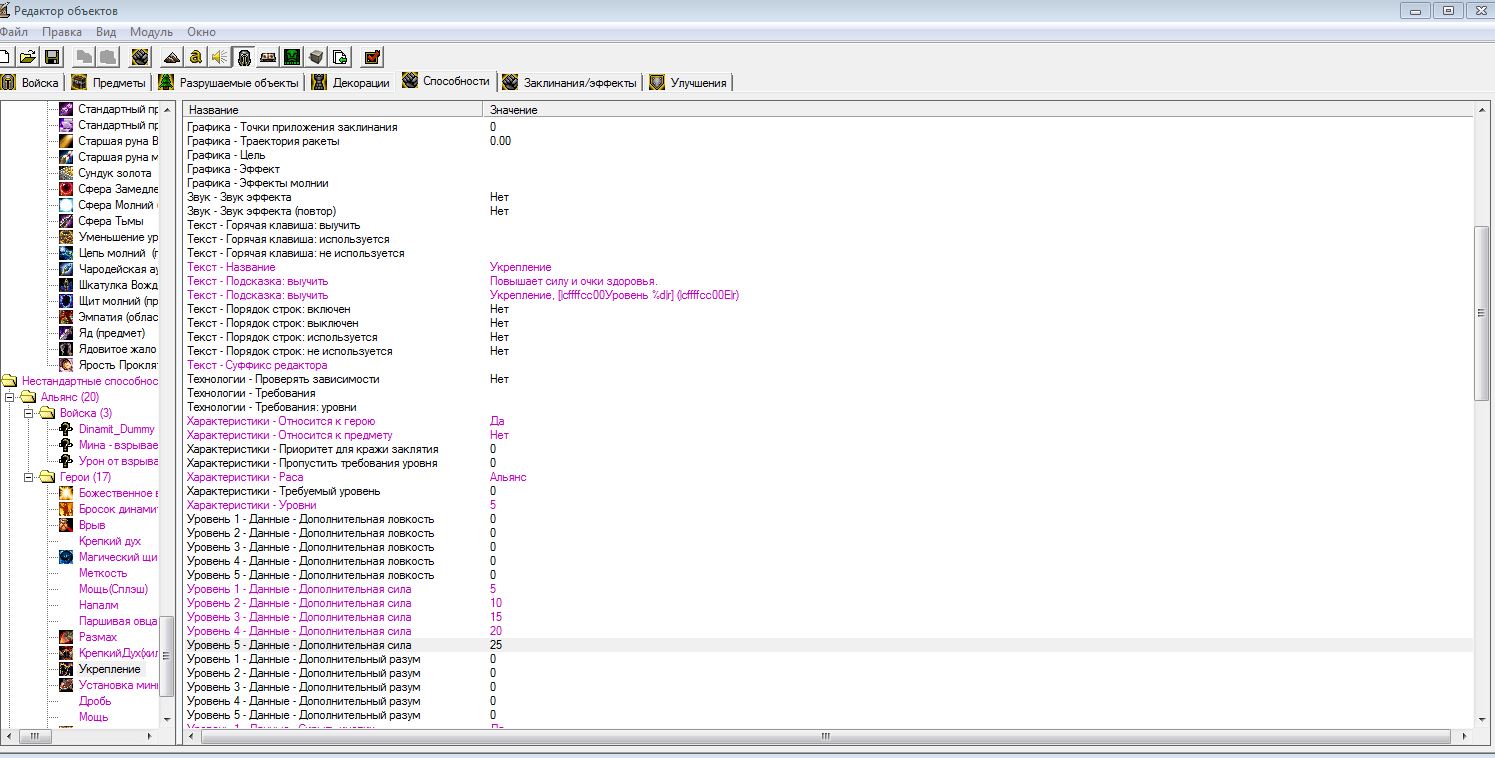The width and height of the screenshot is (1495, 758).
Task: Open the Модуль menu
Action: point(151,32)
